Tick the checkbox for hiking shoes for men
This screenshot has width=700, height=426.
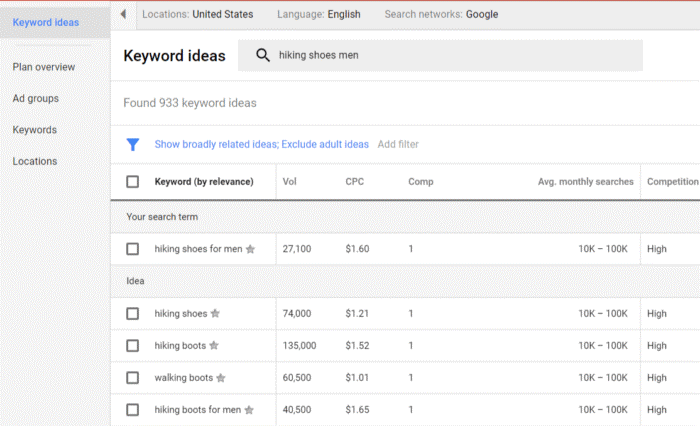(x=133, y=249)
